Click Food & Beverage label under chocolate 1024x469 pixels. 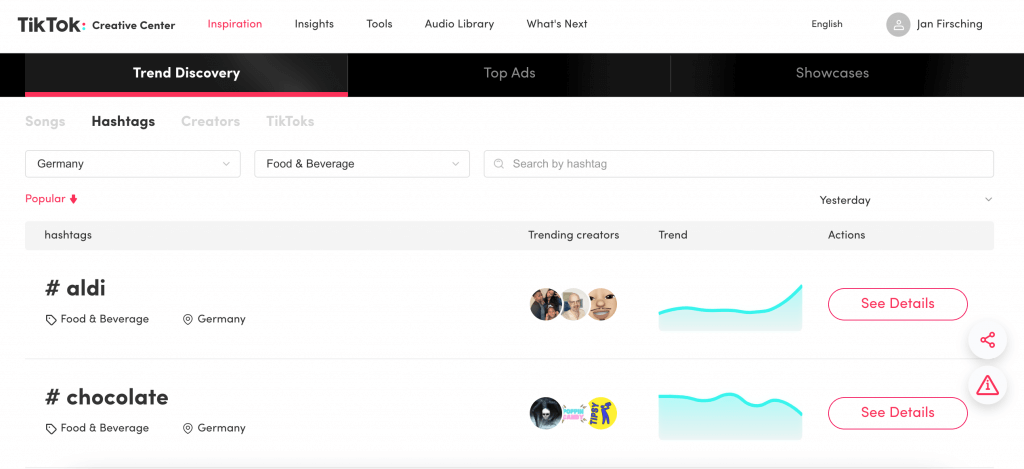tap(104, 429)
